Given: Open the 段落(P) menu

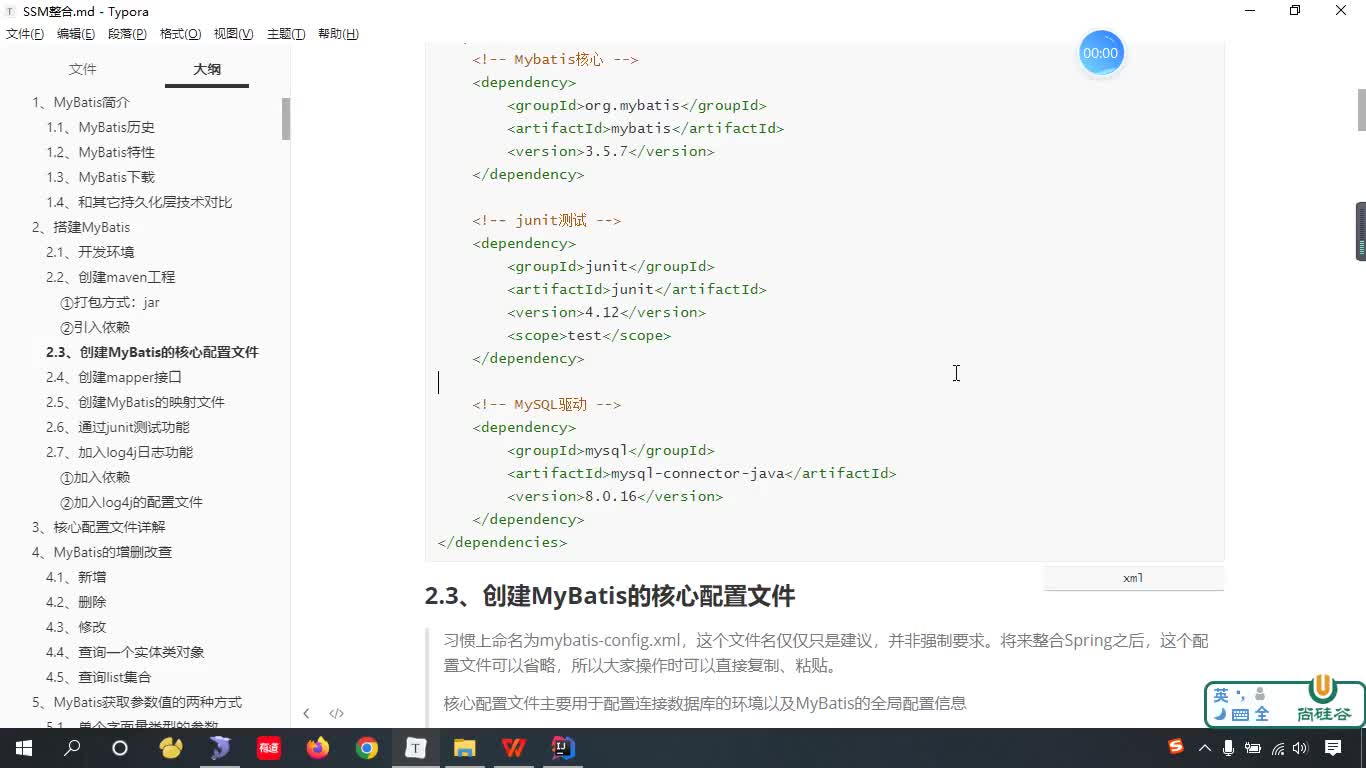Looking at the screenshot, I should (x=127, y=34).
